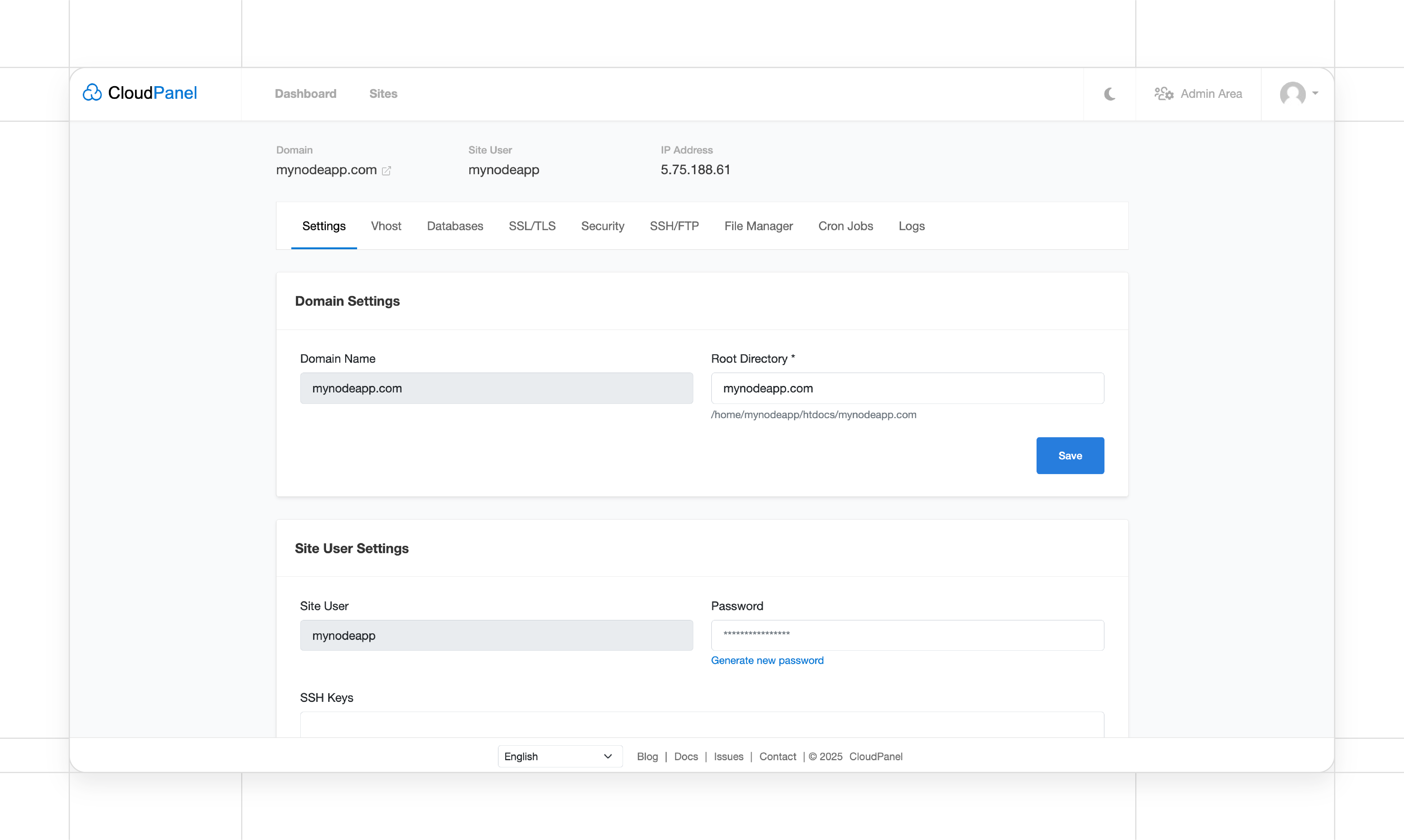Open the Admin Area link
Screen dimensions: 1404x840
click(1198, 93)
